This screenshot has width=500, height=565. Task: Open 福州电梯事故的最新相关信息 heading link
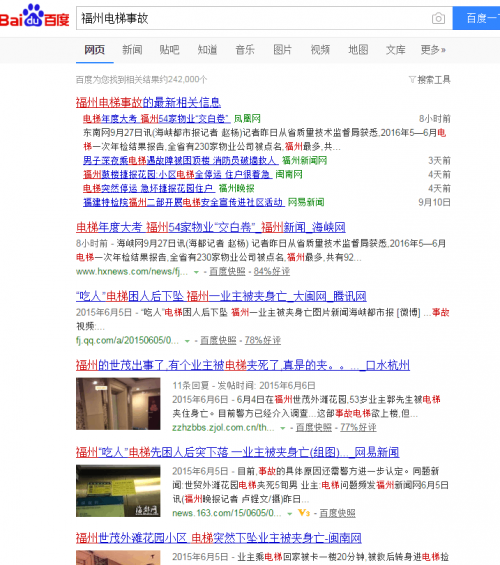148,103
